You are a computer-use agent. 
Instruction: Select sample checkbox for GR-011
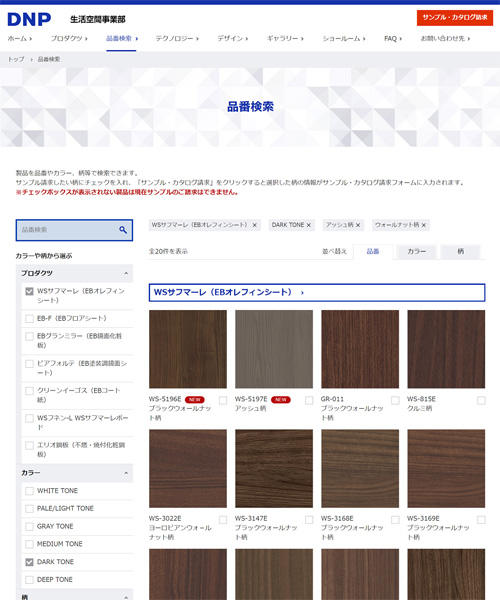[395, 400]
